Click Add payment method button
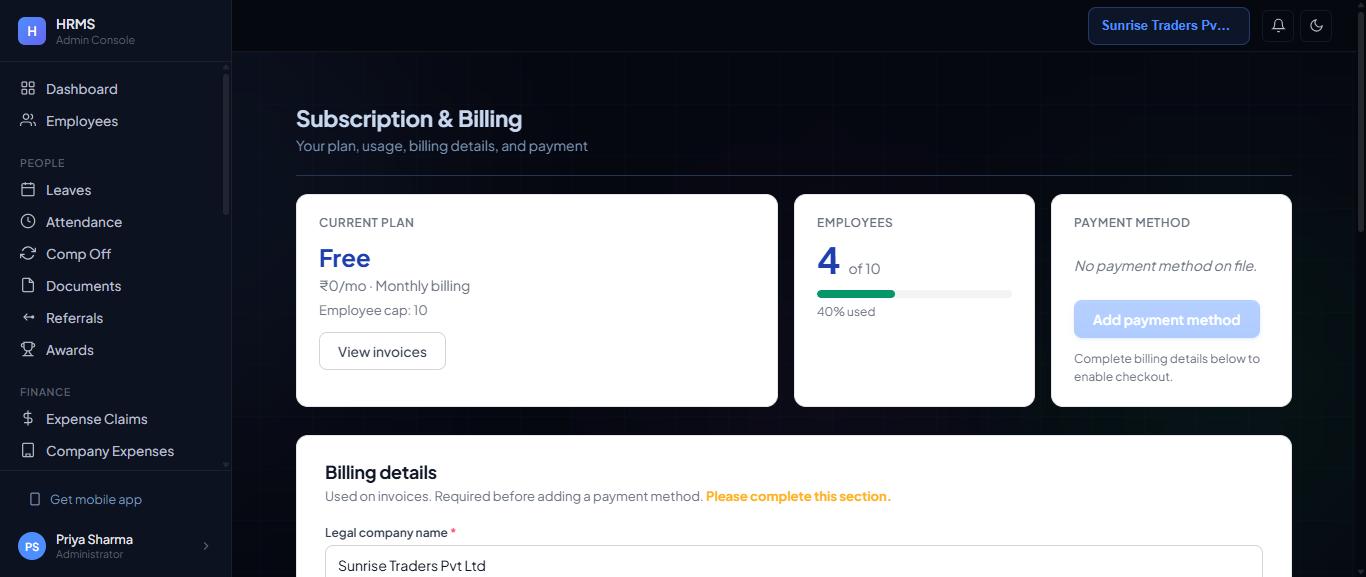Viewport: 1366px width, 577px height. pyautogui.click(x=1167, y=320)
